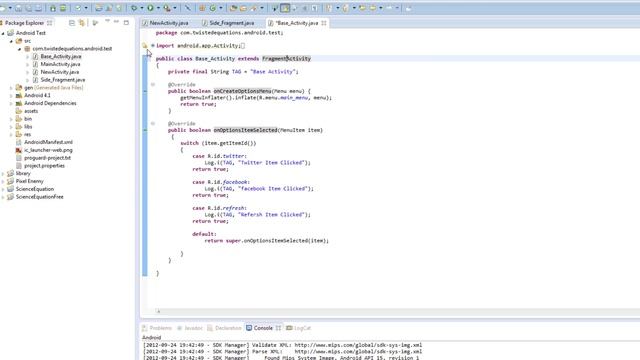The image size is (640, 360).
Task: Open the Declaration tab
Action: point(224,328)
